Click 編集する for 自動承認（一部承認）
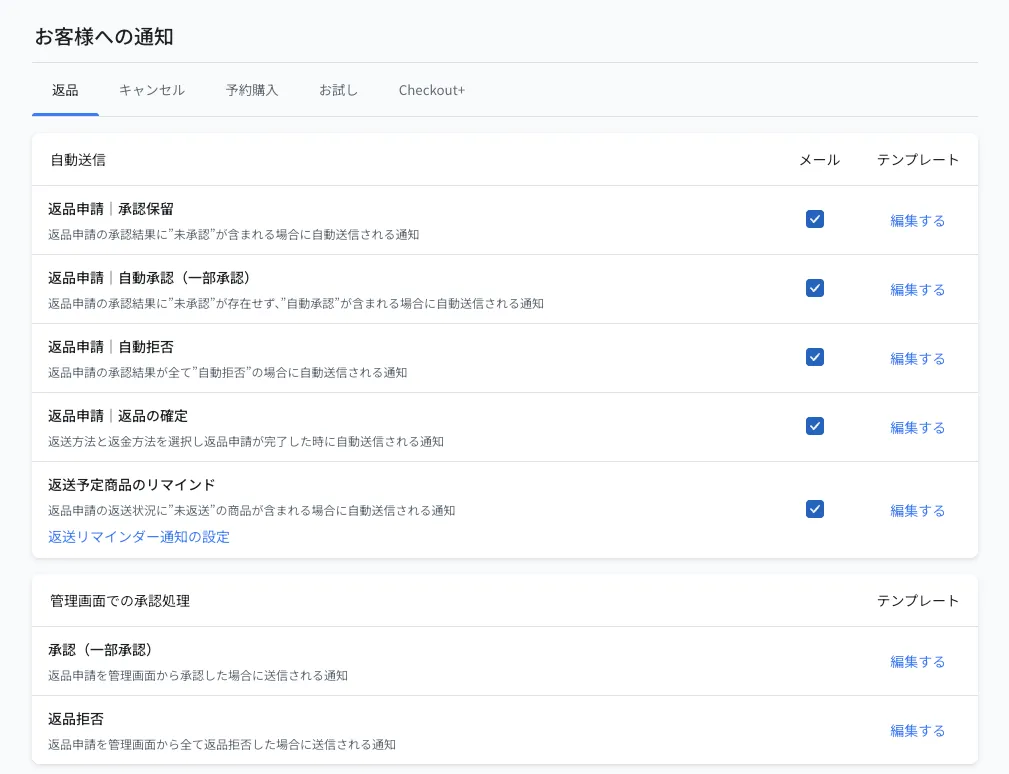The image size is (1009, 774). tap(917, 290)
